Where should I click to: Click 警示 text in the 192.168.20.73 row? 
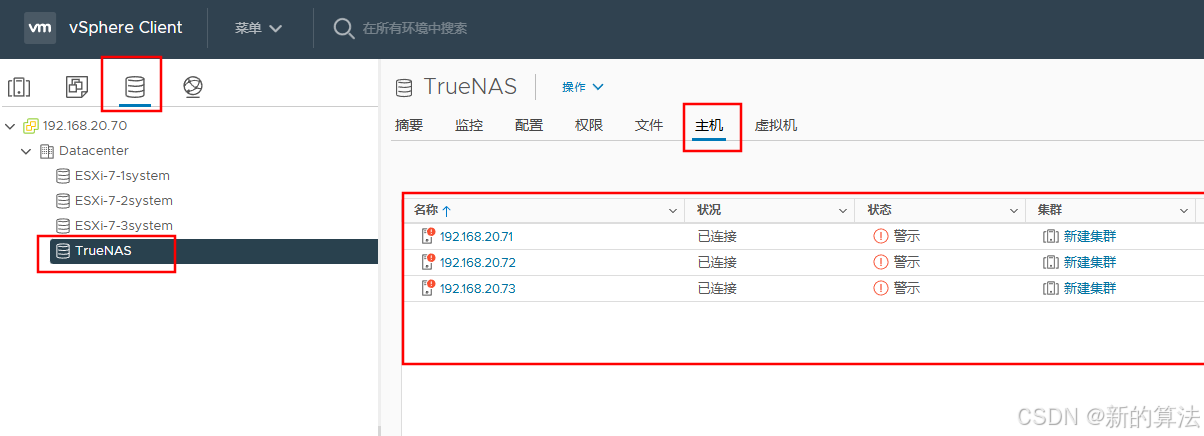(906, 288)
